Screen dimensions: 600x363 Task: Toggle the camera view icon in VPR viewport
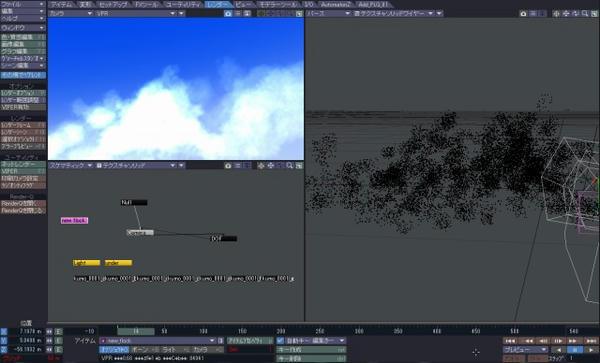point(228,13)
